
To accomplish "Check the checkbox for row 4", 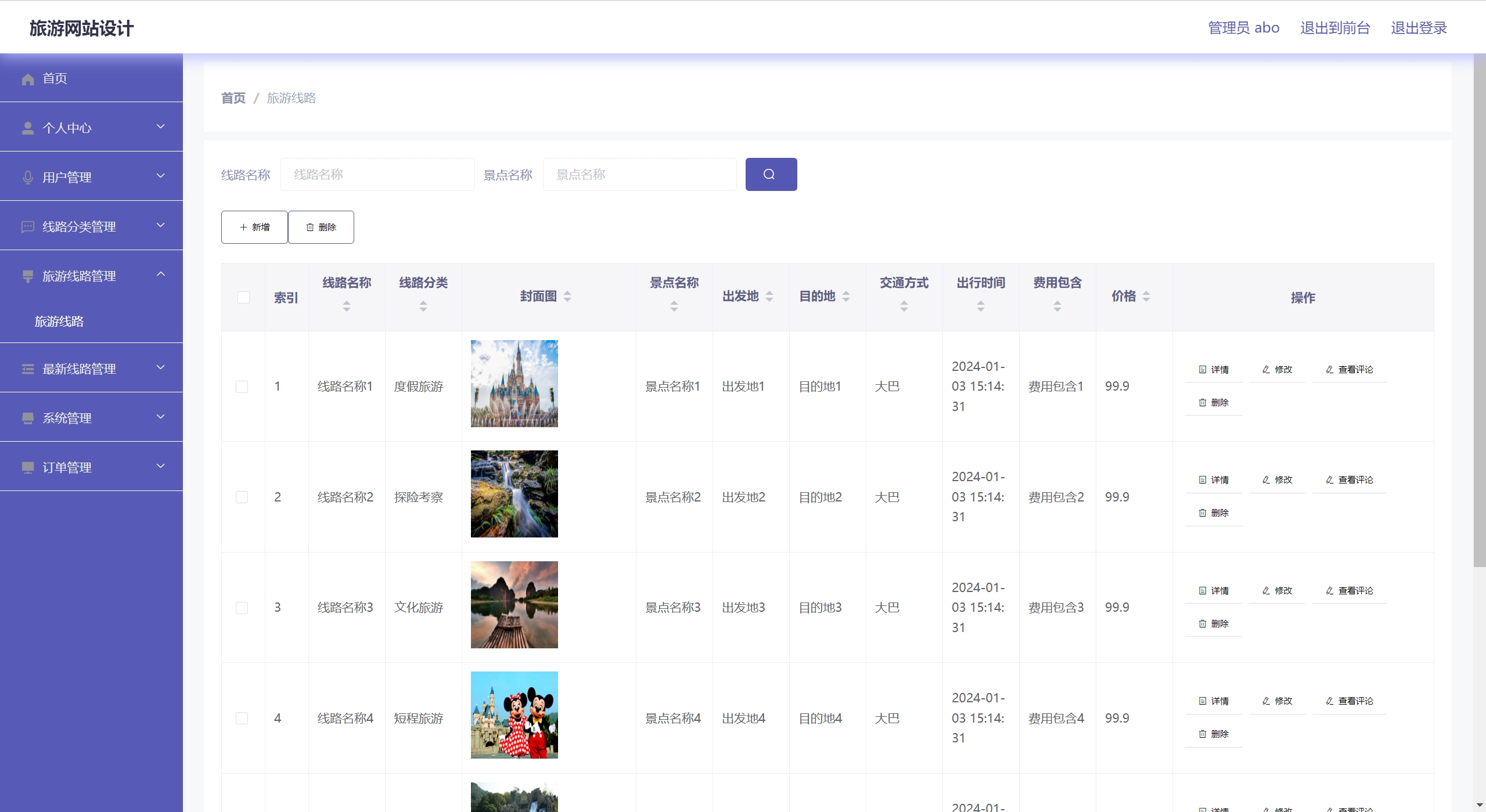I will [x=242, y=719].
